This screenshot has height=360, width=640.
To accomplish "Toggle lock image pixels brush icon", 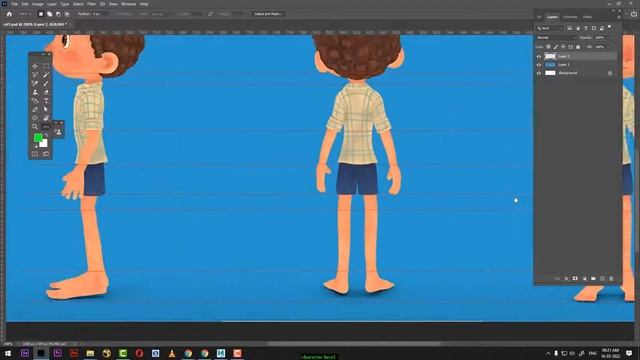I will click(x=556, y=47).
